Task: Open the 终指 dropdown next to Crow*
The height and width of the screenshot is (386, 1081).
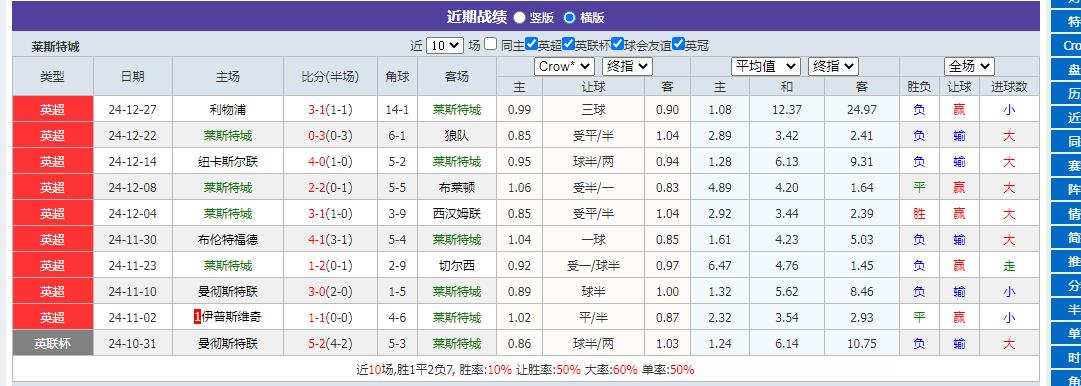Action: (x=627, y=66)
